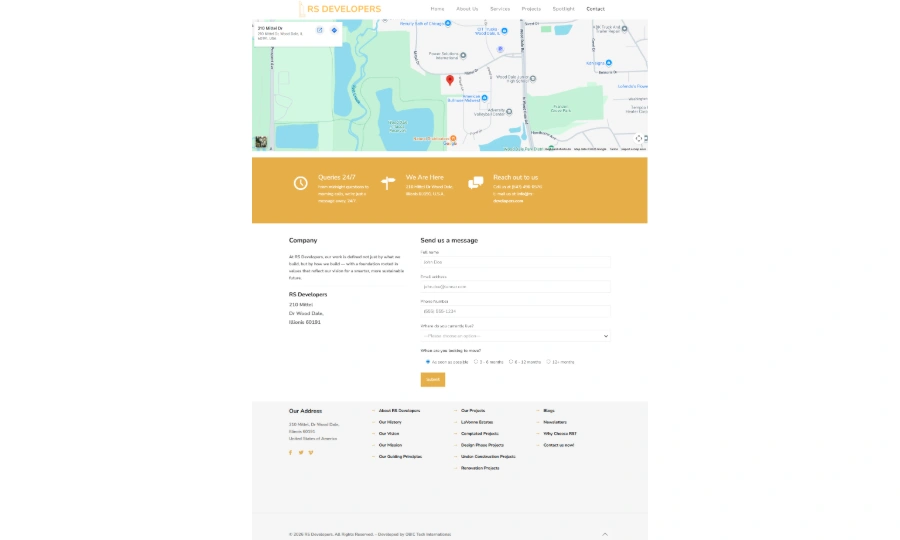Open Completed Projects footer link
Image resolution: width=900 pixels, height=540 pixels.
tap(480, 433)
